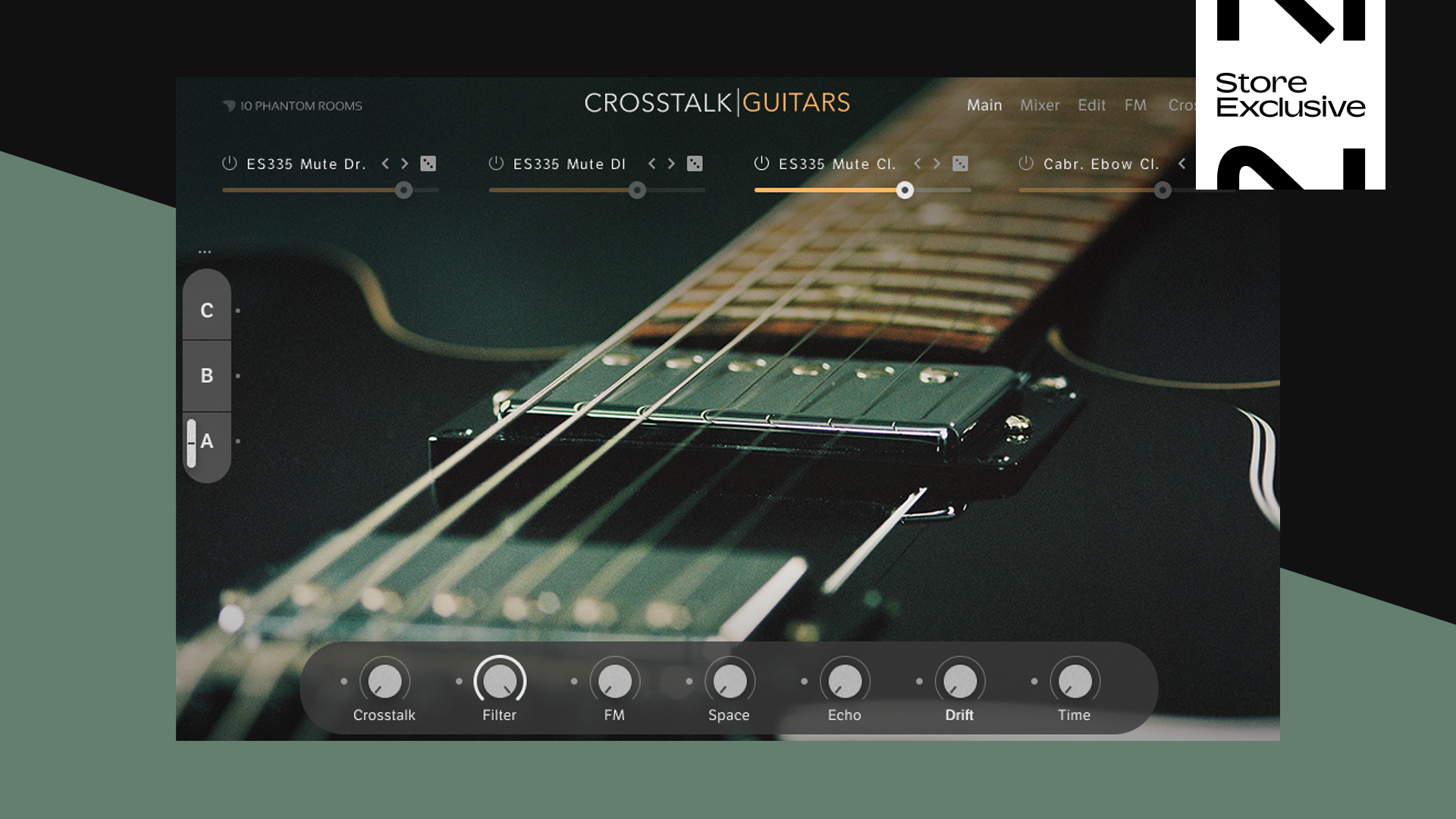1456x819 pixels.
Task: Click the Drift knob
Action: pos(959,683)
